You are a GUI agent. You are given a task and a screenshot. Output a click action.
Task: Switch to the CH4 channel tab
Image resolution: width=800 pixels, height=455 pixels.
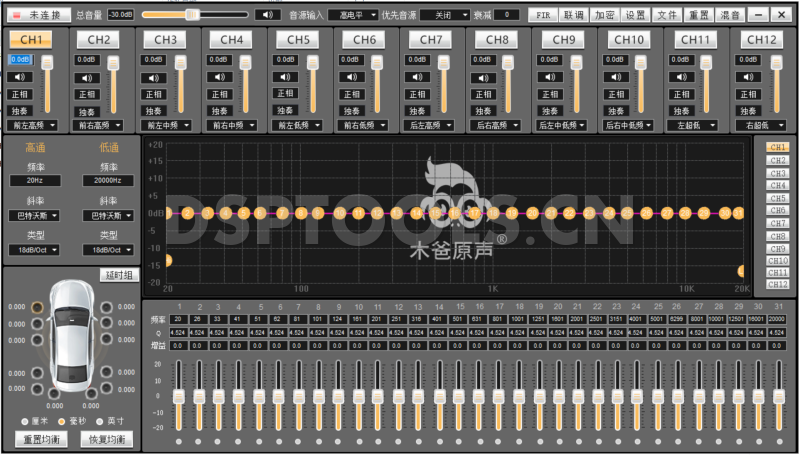tap(231, 40)
